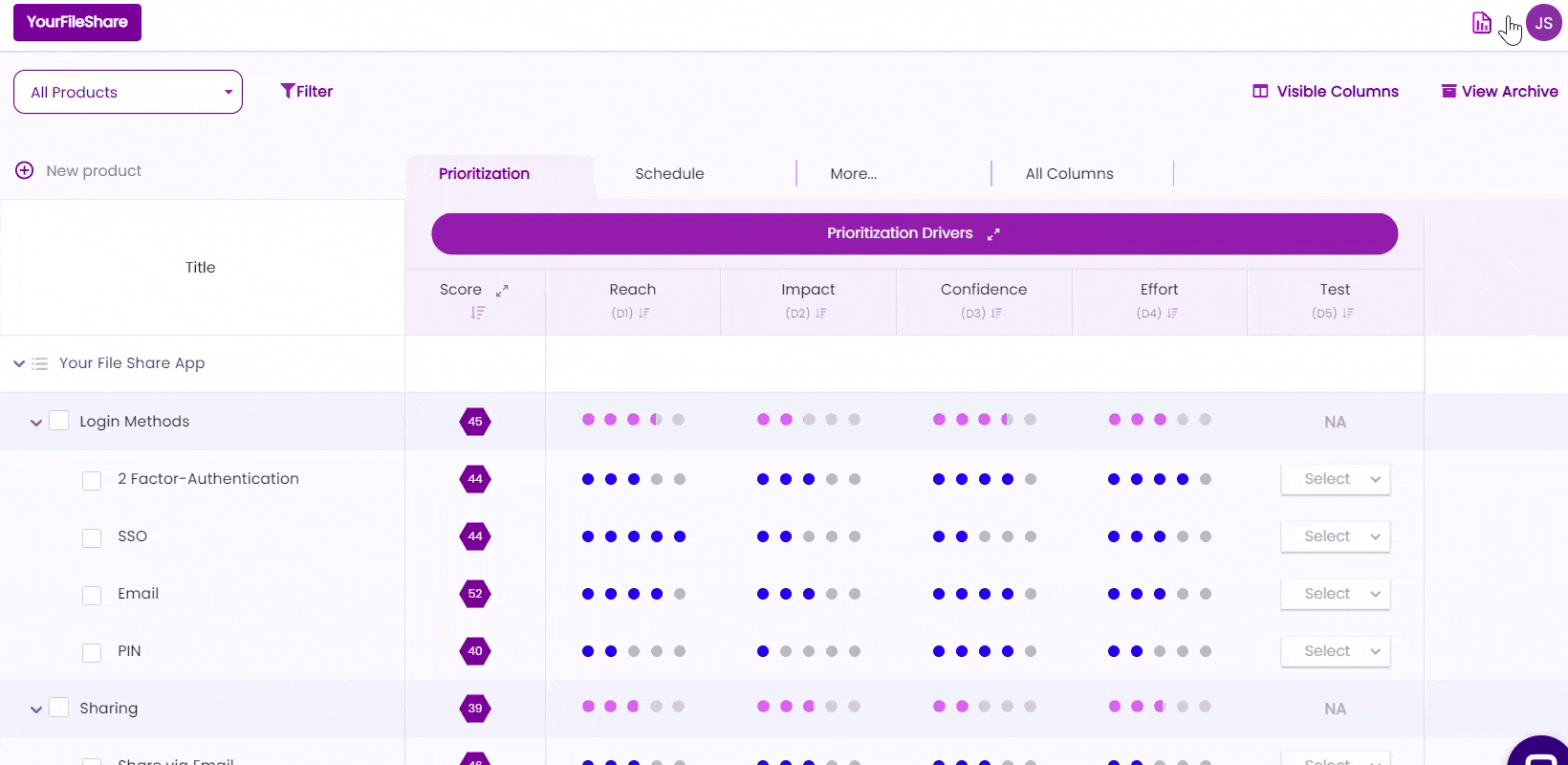Image resolution: width=1568 pixels, height=765 pixels.
Task: Set Email Effort rating to fourth dot
Action: (x=1183, y=594)
